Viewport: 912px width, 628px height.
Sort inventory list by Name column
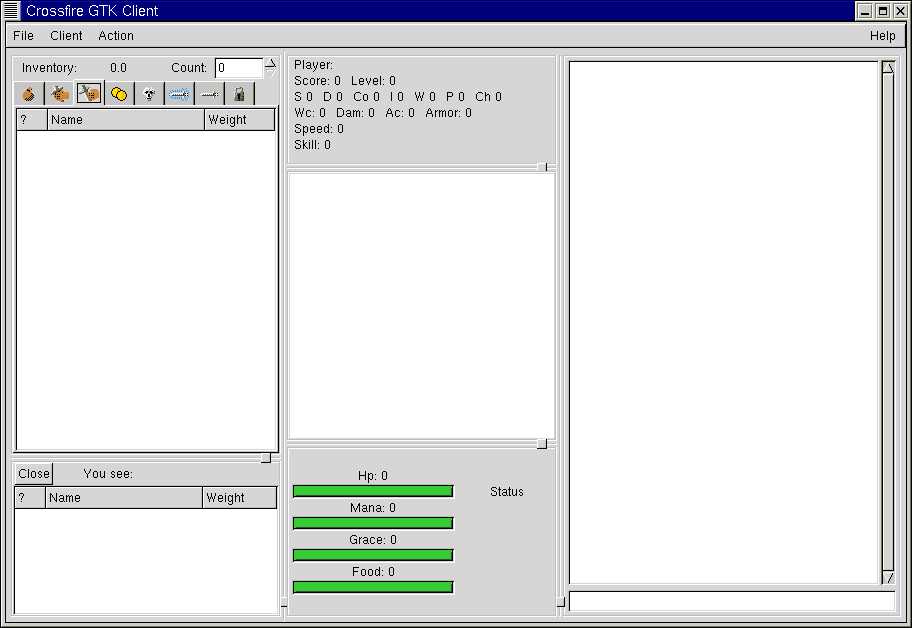126,120
